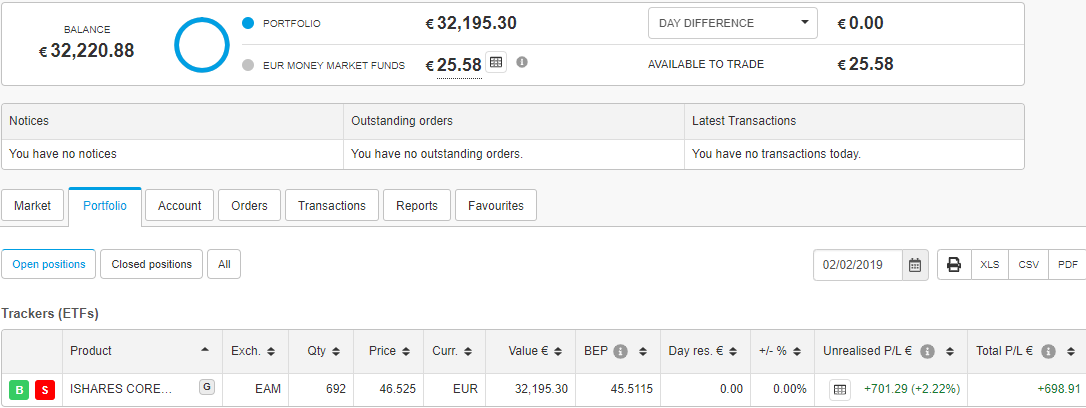
Task: Export portfolio as CSV
Action: [x=1029, y=265]
